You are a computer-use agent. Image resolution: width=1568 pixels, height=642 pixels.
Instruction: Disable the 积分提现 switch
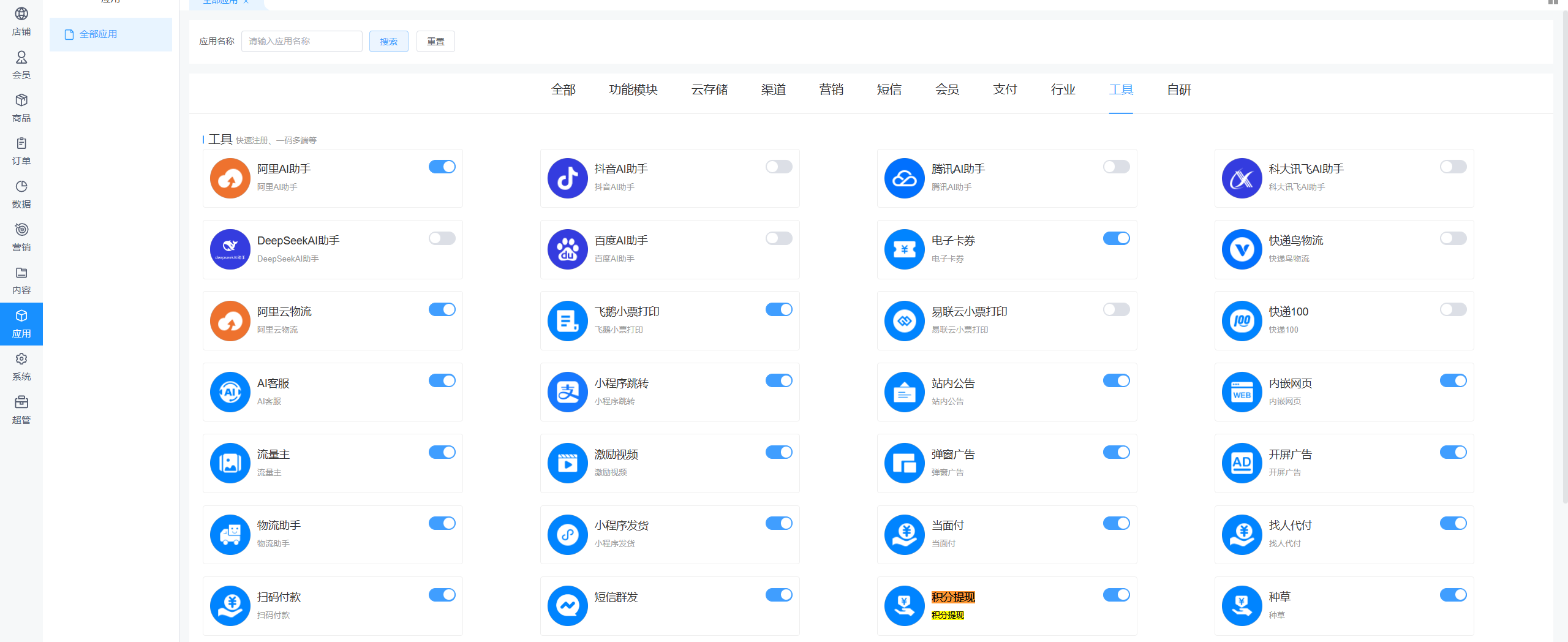pos(1117,595)
